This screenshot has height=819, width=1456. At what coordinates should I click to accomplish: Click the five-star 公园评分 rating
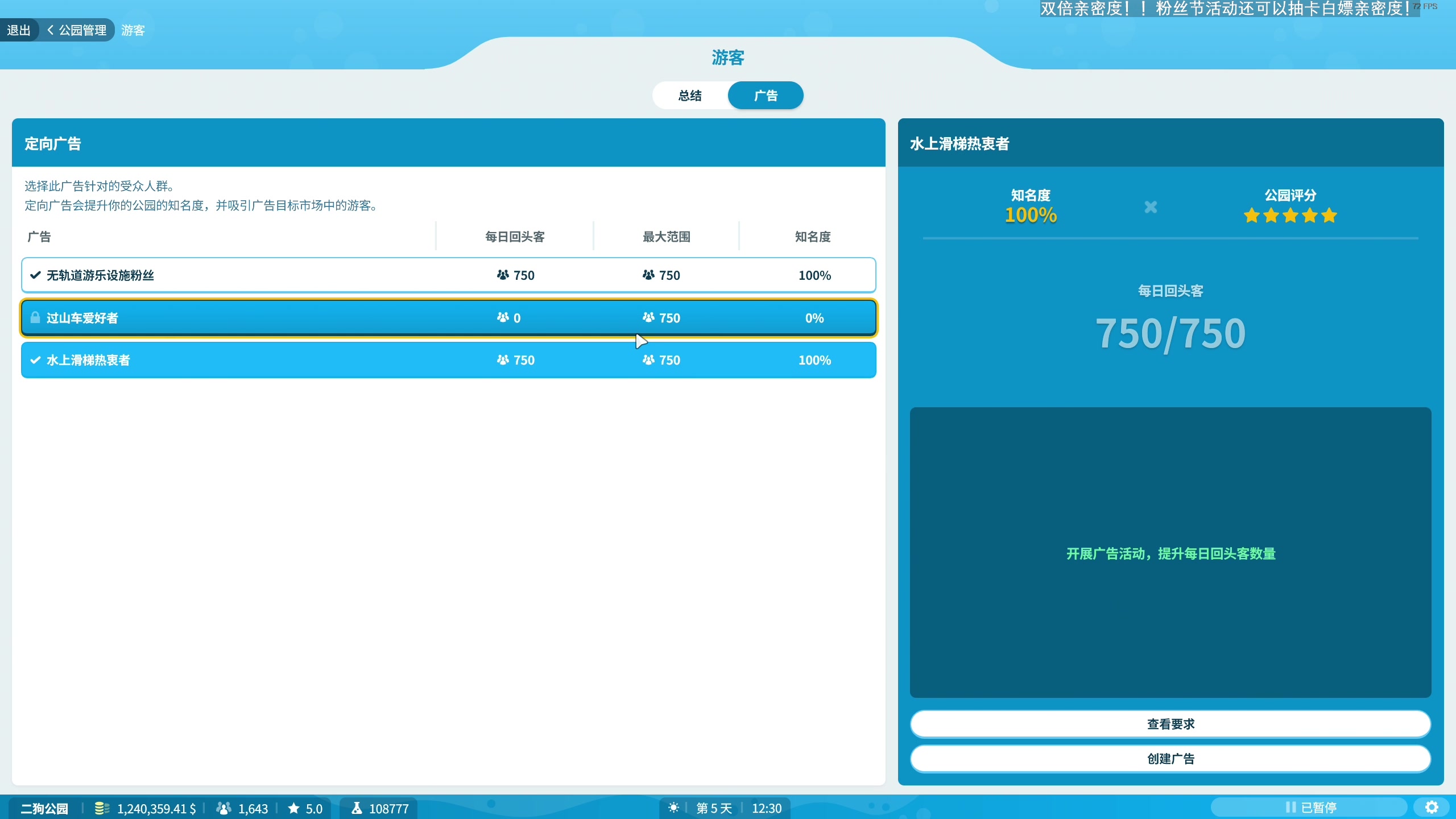click(1290, 216)
